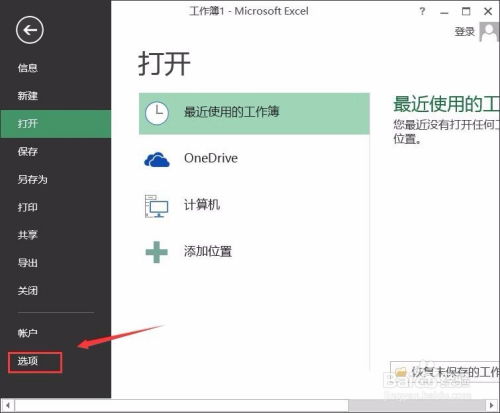Choose 保存 from the sidebar
The height and width of the screenshot is (413, 500).
(28, 152)
